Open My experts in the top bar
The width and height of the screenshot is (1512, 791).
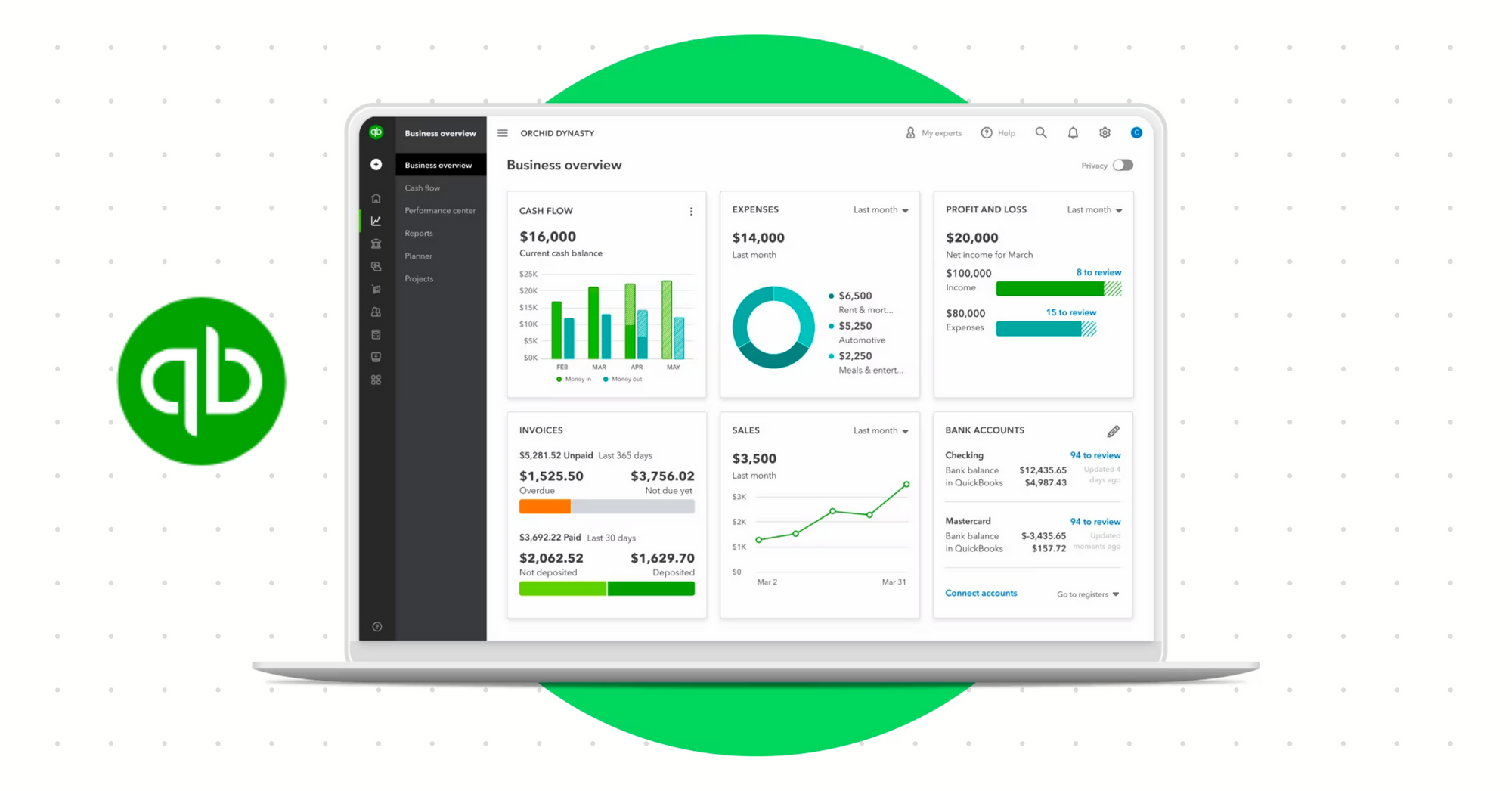934,133
